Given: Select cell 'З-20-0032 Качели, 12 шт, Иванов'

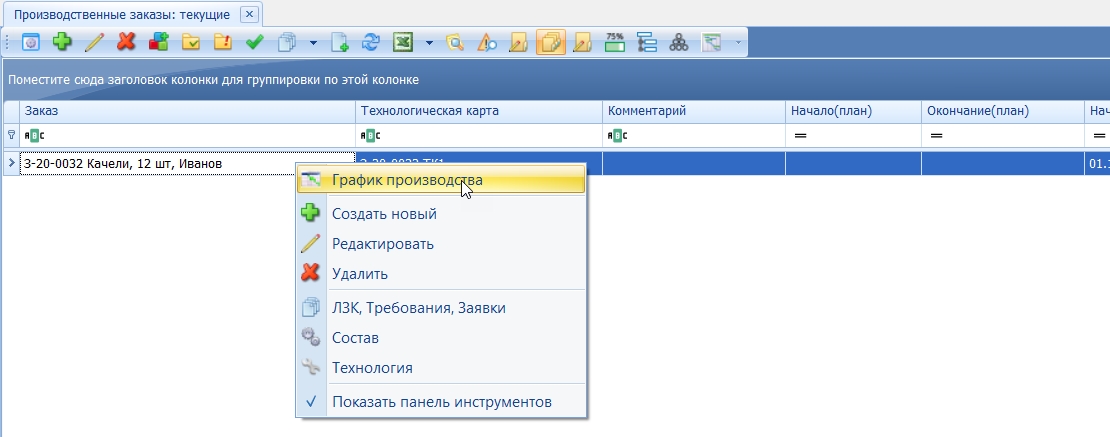Looking at the screenshot, I should 188,164.
